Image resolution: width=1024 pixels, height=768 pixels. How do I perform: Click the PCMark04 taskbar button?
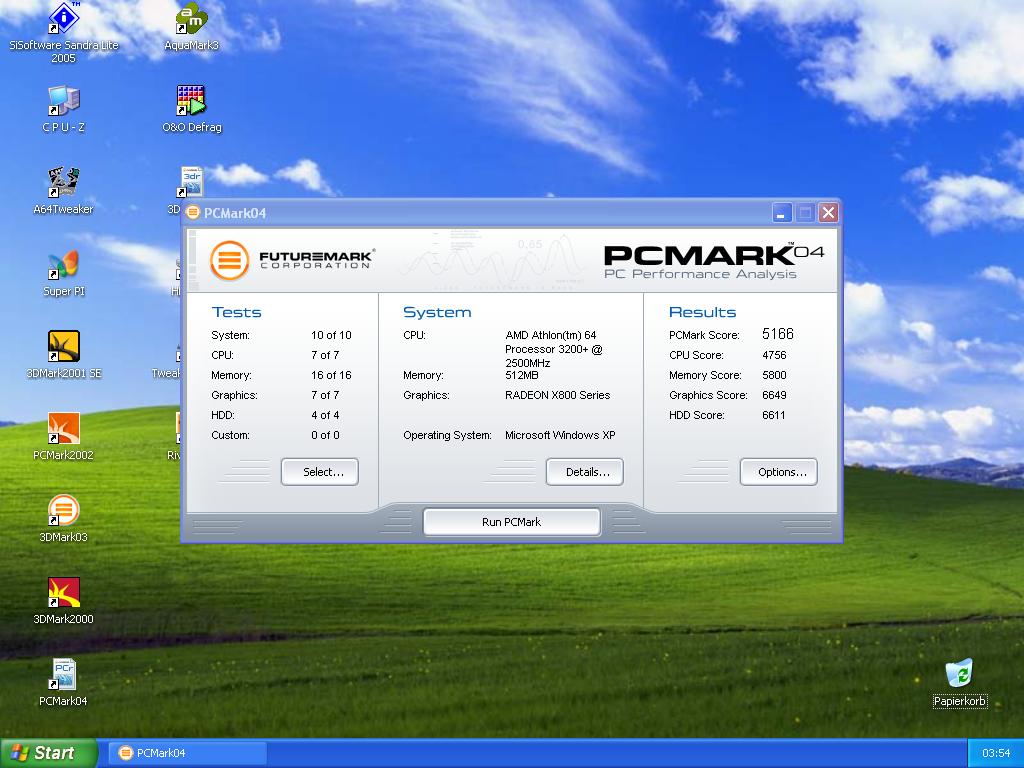click(188, 753)
